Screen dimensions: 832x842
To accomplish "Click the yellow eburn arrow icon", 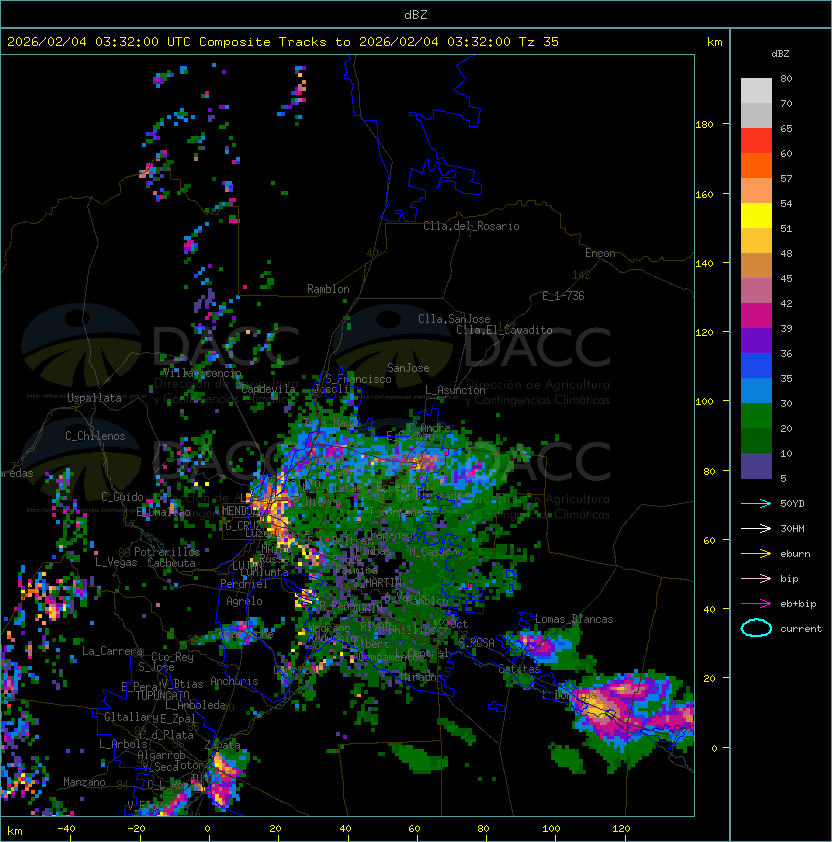I will click(756, 554).
